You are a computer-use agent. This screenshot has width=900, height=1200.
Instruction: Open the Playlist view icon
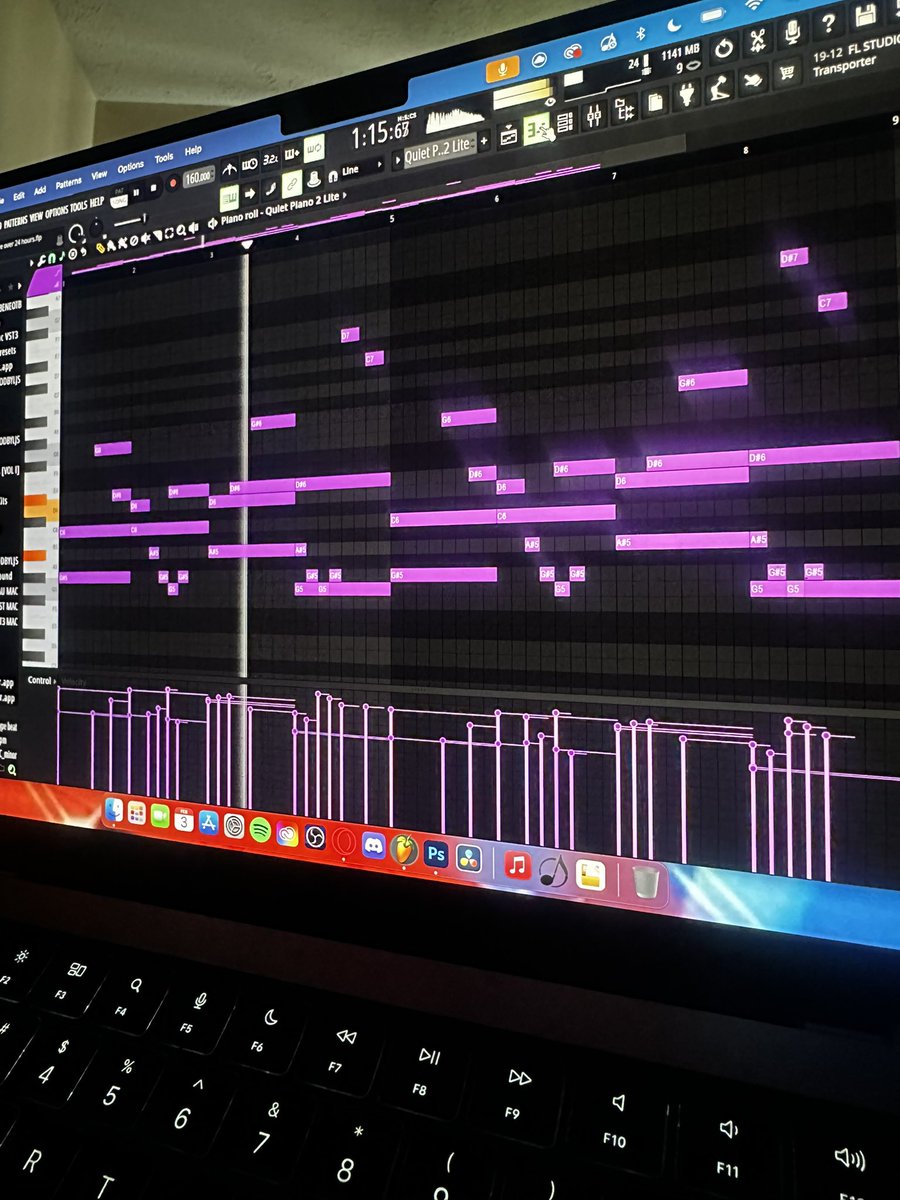coord(509,135)
